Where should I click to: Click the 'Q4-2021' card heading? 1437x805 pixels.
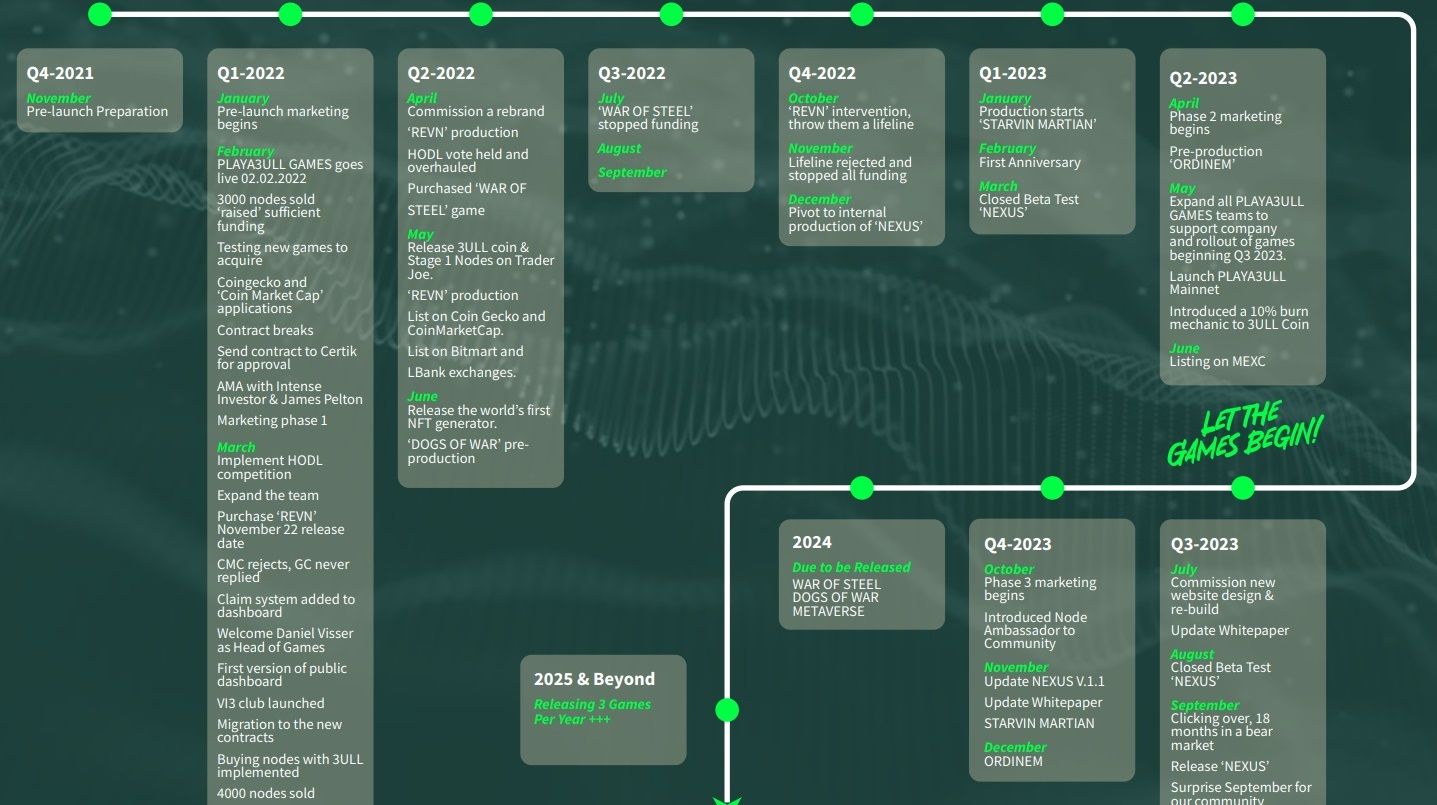click(x=60, y=73)
